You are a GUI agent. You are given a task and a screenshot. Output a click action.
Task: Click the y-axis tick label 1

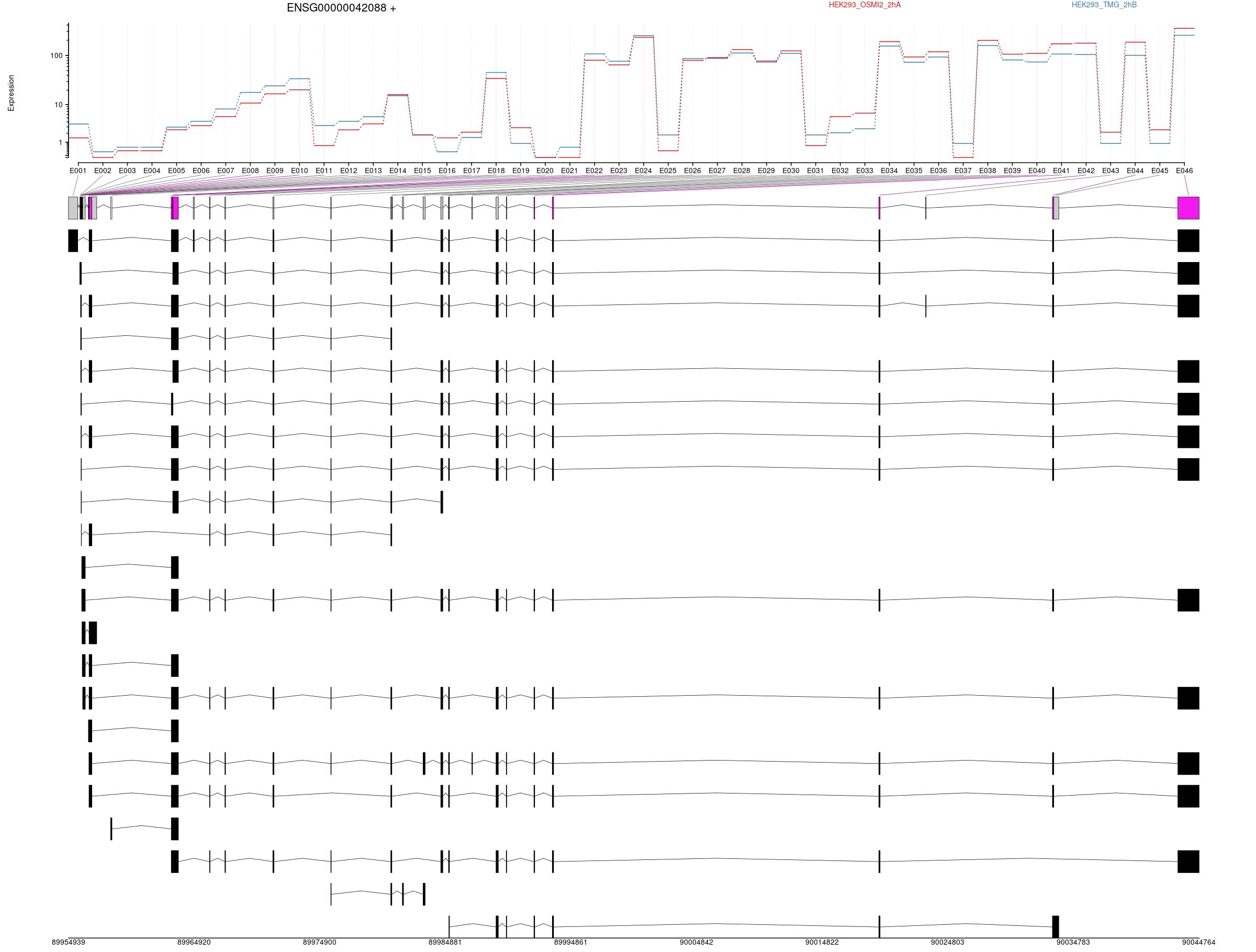pyautogui.click(x=60, y=142)
